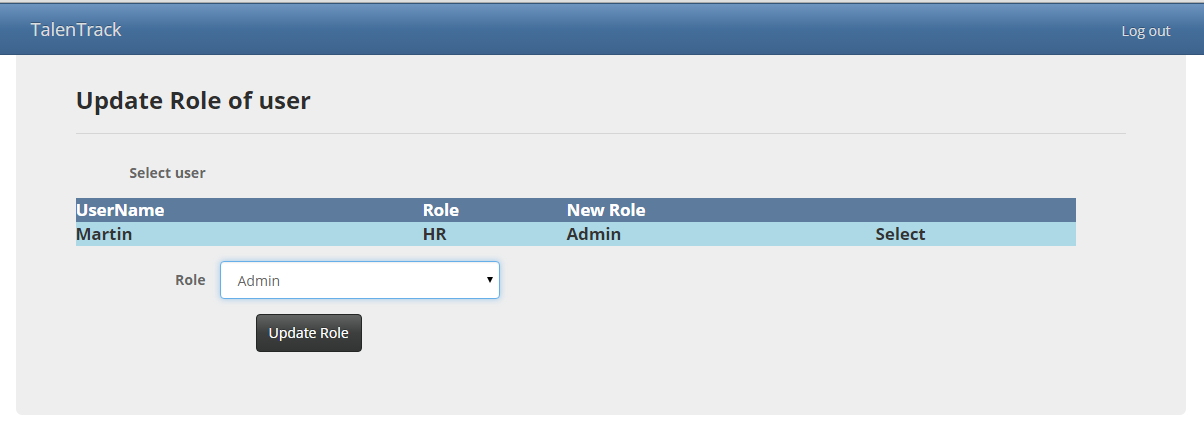This screenshot has height=435, width=1204.
Task: Click the New Role column header
Action: 606,210
